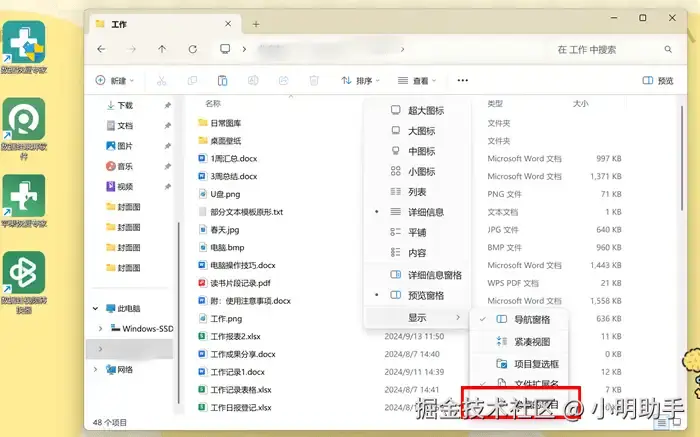Click the pin icon beside 下载
The height and width of the screenshot is (437, 700).
pyautogui.click(x=167, y=105)
